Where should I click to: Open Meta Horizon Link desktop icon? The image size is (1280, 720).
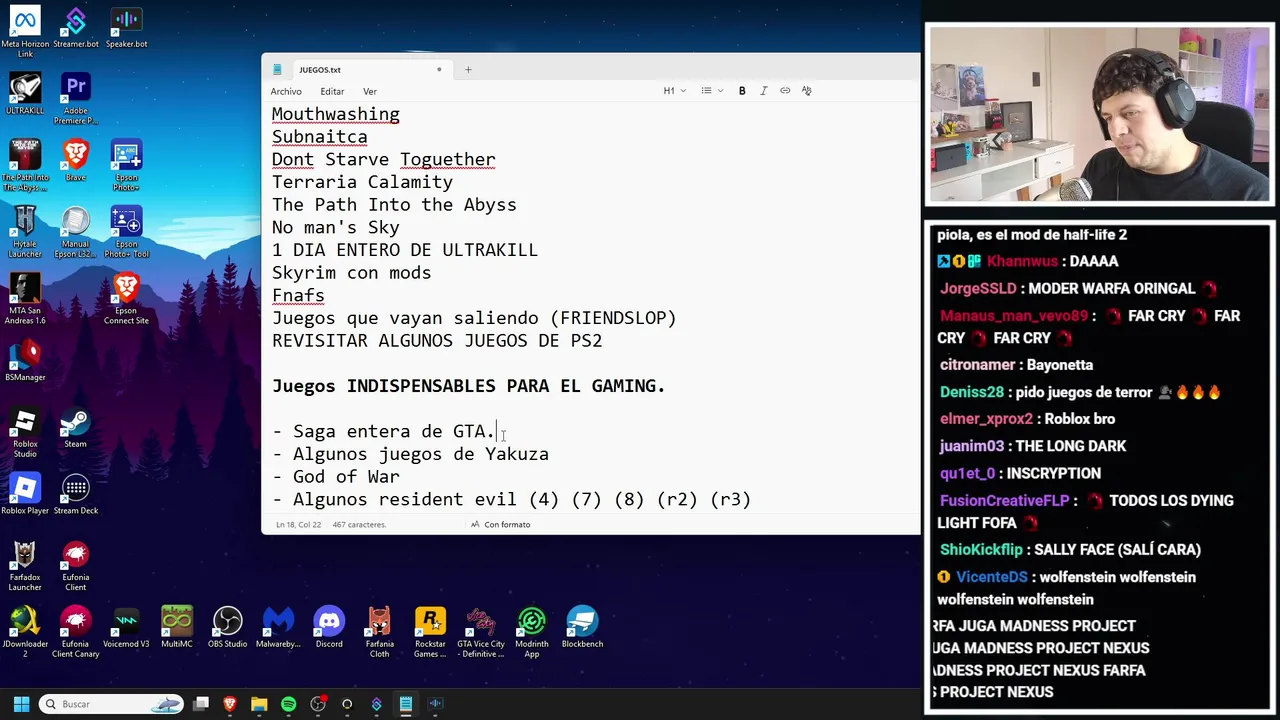point(25,33)
